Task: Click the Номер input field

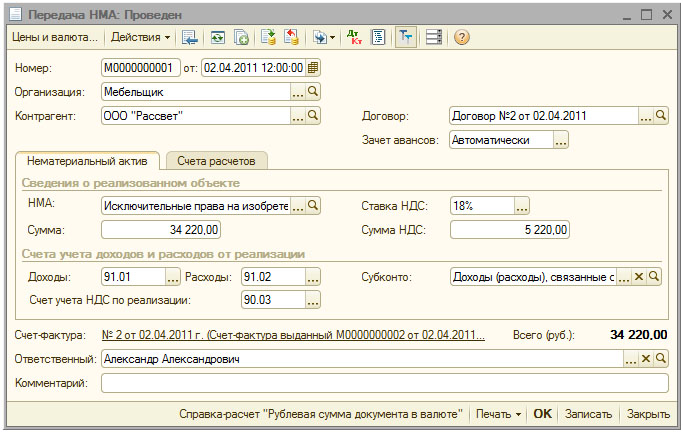Action: [141, 68]
